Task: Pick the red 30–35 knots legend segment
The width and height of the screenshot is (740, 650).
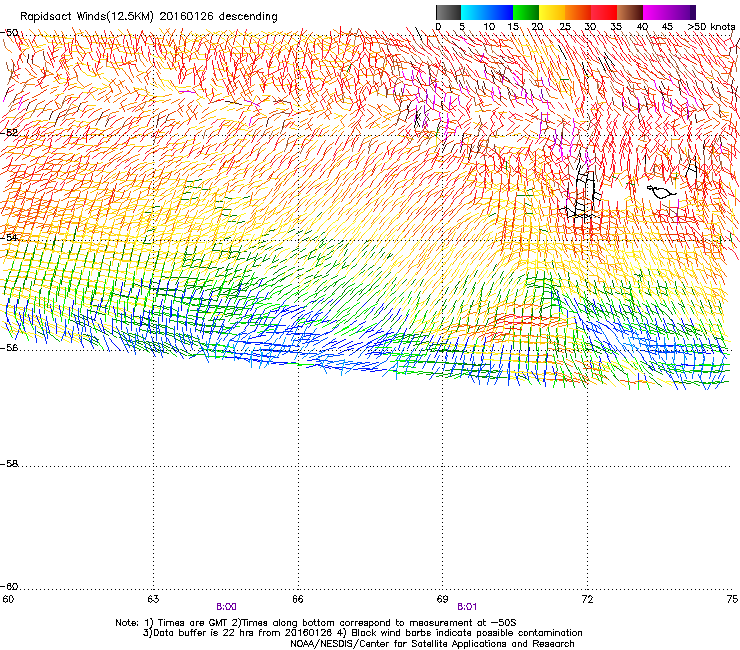Action: 604,12
